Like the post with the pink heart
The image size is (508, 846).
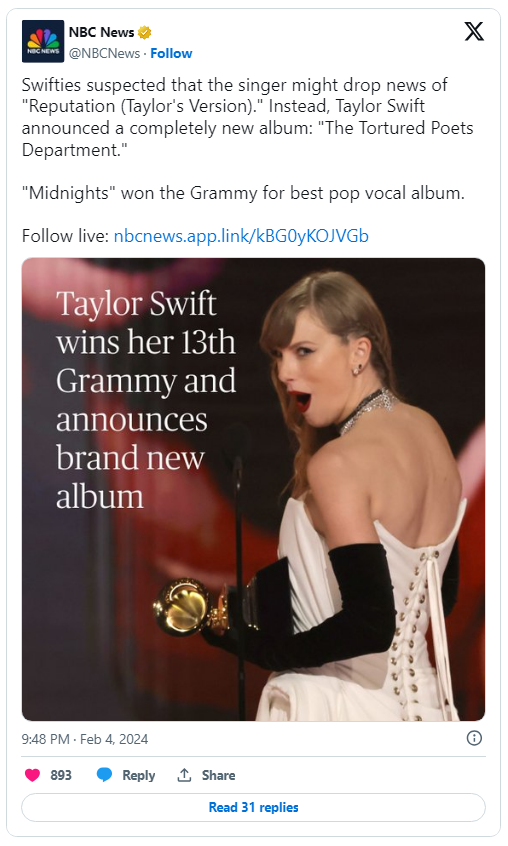[32, 775]
